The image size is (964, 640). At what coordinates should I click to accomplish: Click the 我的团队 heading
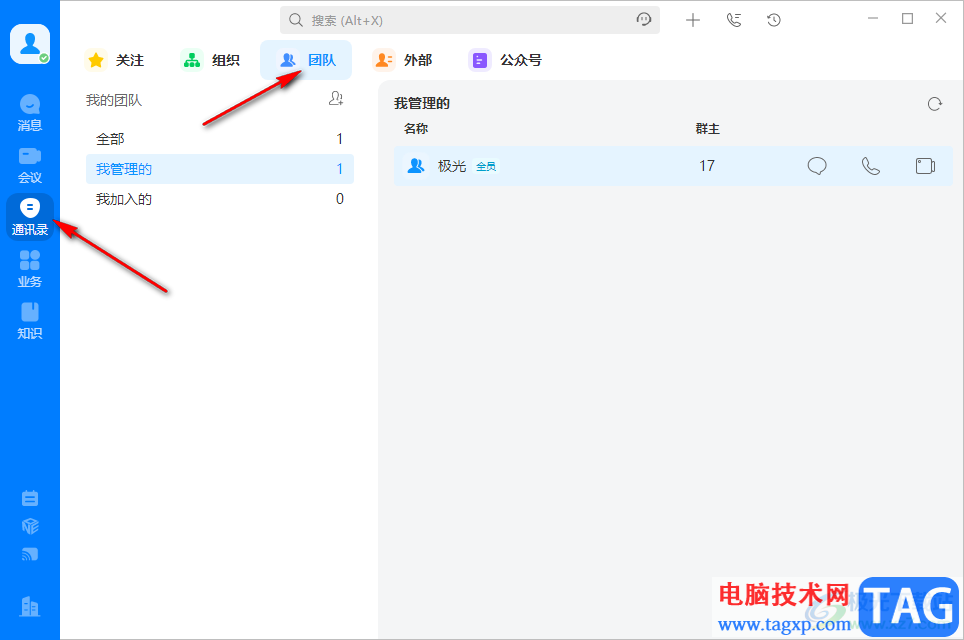click(x=114, y=100)
